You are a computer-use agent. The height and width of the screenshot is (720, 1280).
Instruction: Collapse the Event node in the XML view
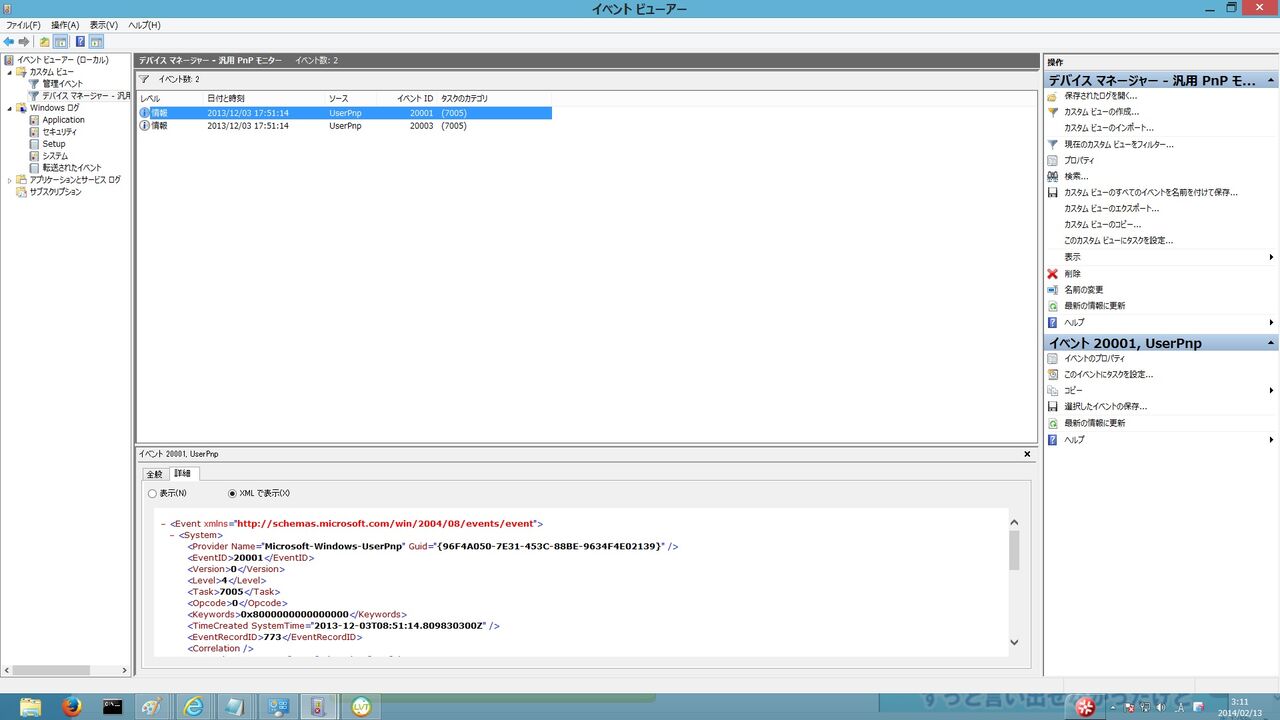click(x=163, y=523)
